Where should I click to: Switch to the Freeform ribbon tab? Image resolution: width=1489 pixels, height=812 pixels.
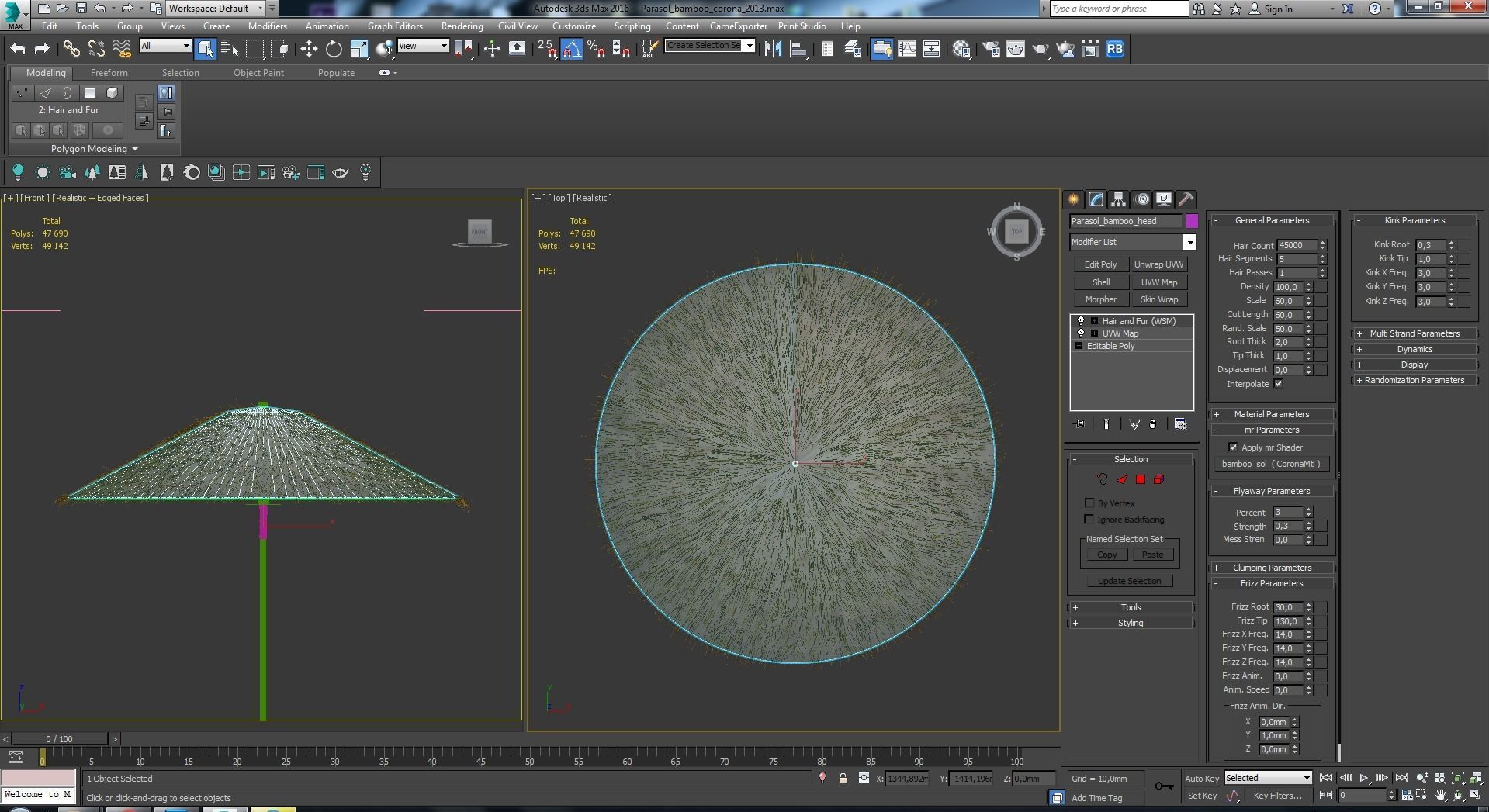(109, 73)
